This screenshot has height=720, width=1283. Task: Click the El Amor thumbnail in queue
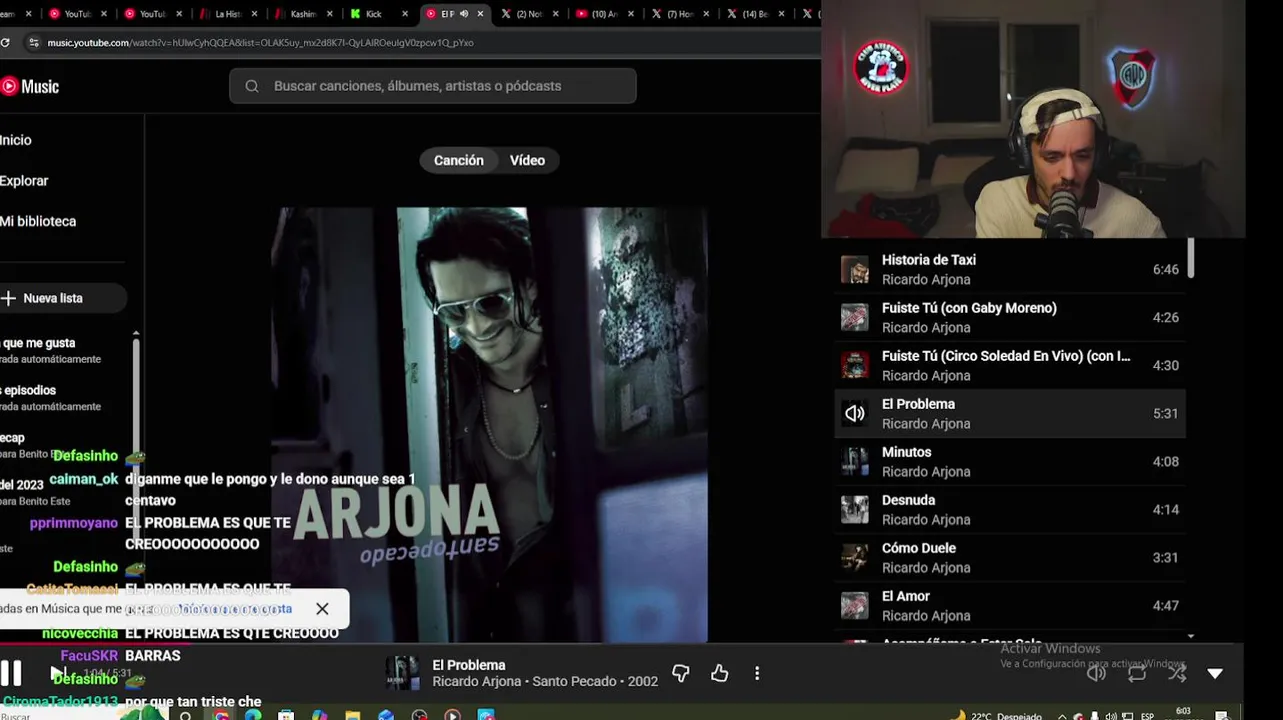(x=854, y=605)
